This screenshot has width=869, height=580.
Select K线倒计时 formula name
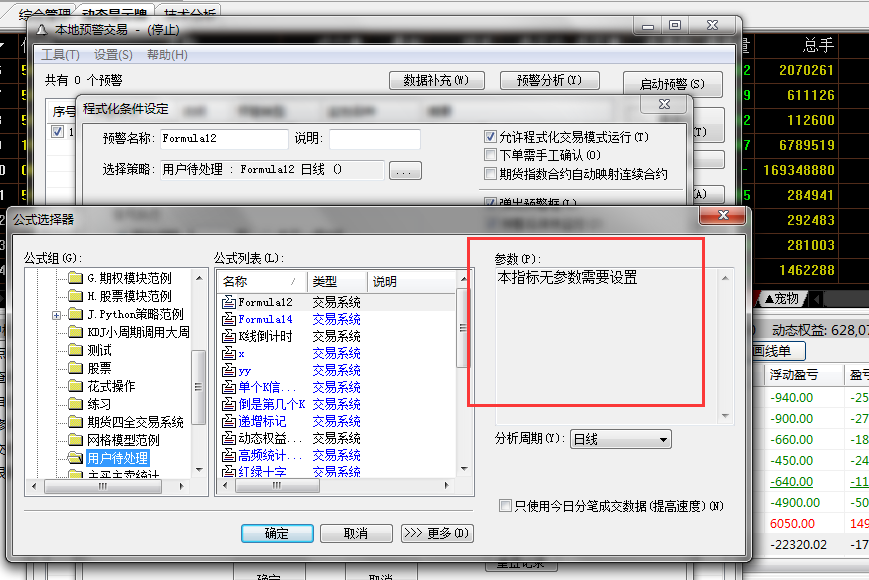265,336
